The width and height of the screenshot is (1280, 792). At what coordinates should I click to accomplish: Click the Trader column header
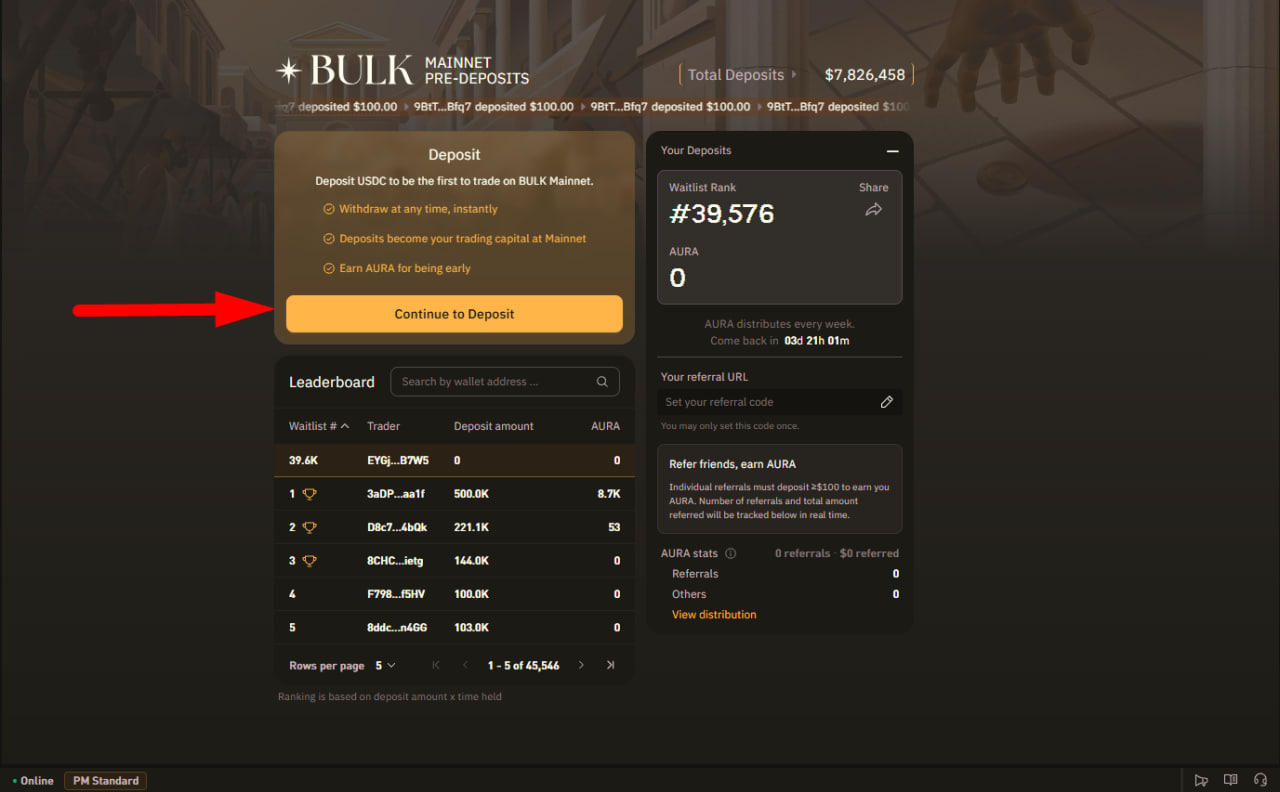click(x=383, y=426)
